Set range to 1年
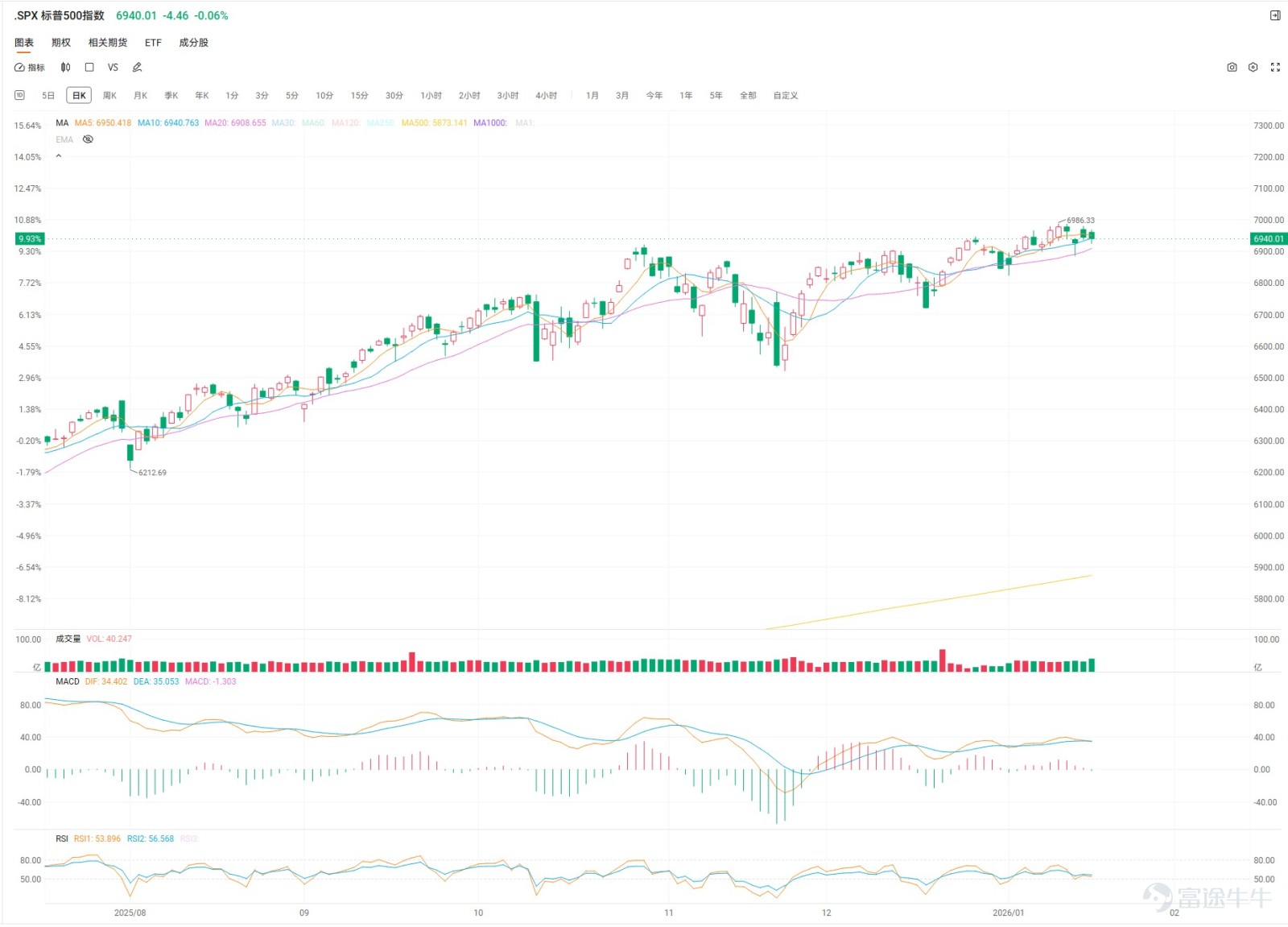This screenshot has width=1288, height=927. pos(686,96)
